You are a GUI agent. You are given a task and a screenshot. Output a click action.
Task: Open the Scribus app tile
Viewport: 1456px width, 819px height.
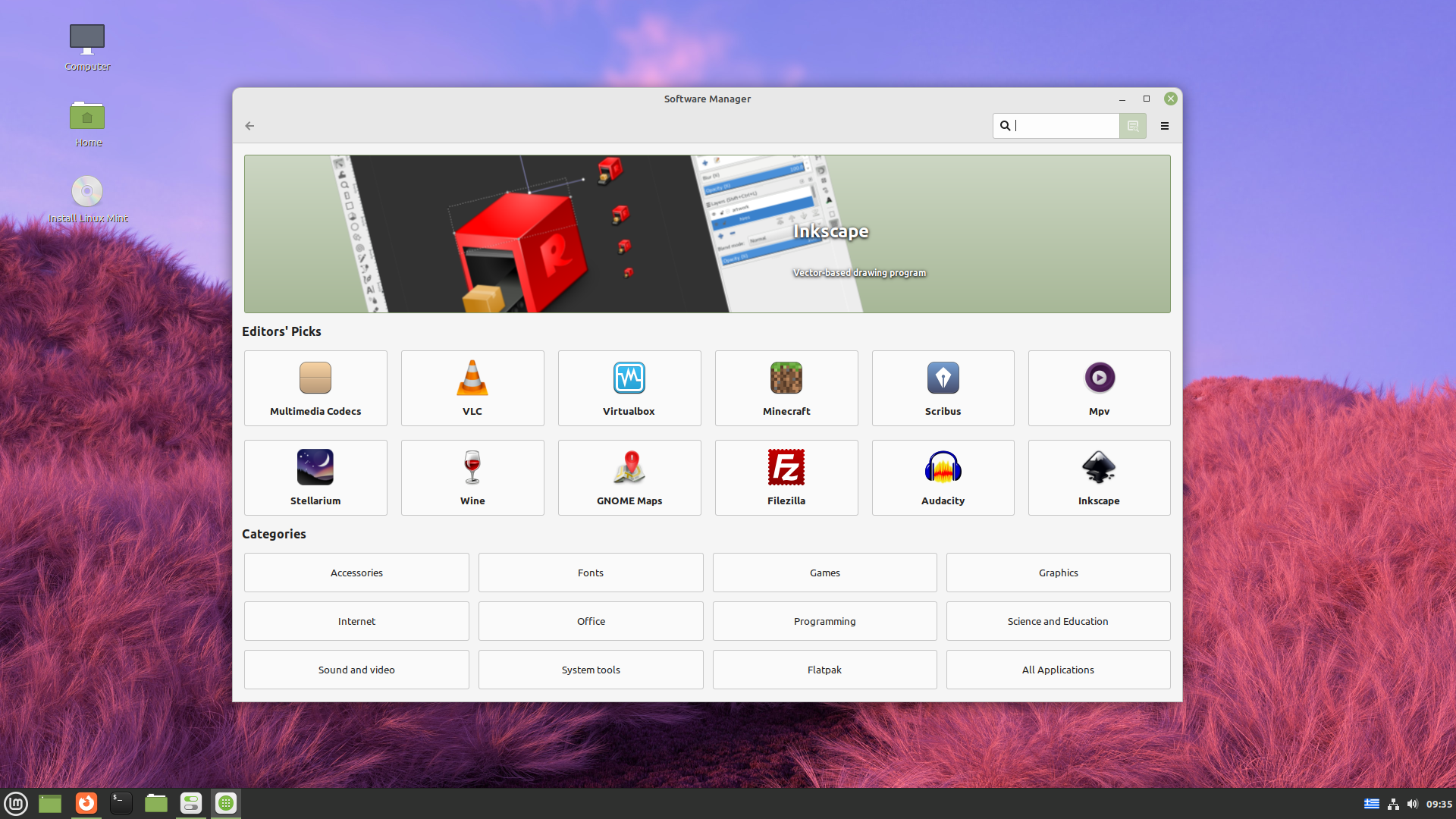(943, 388)
